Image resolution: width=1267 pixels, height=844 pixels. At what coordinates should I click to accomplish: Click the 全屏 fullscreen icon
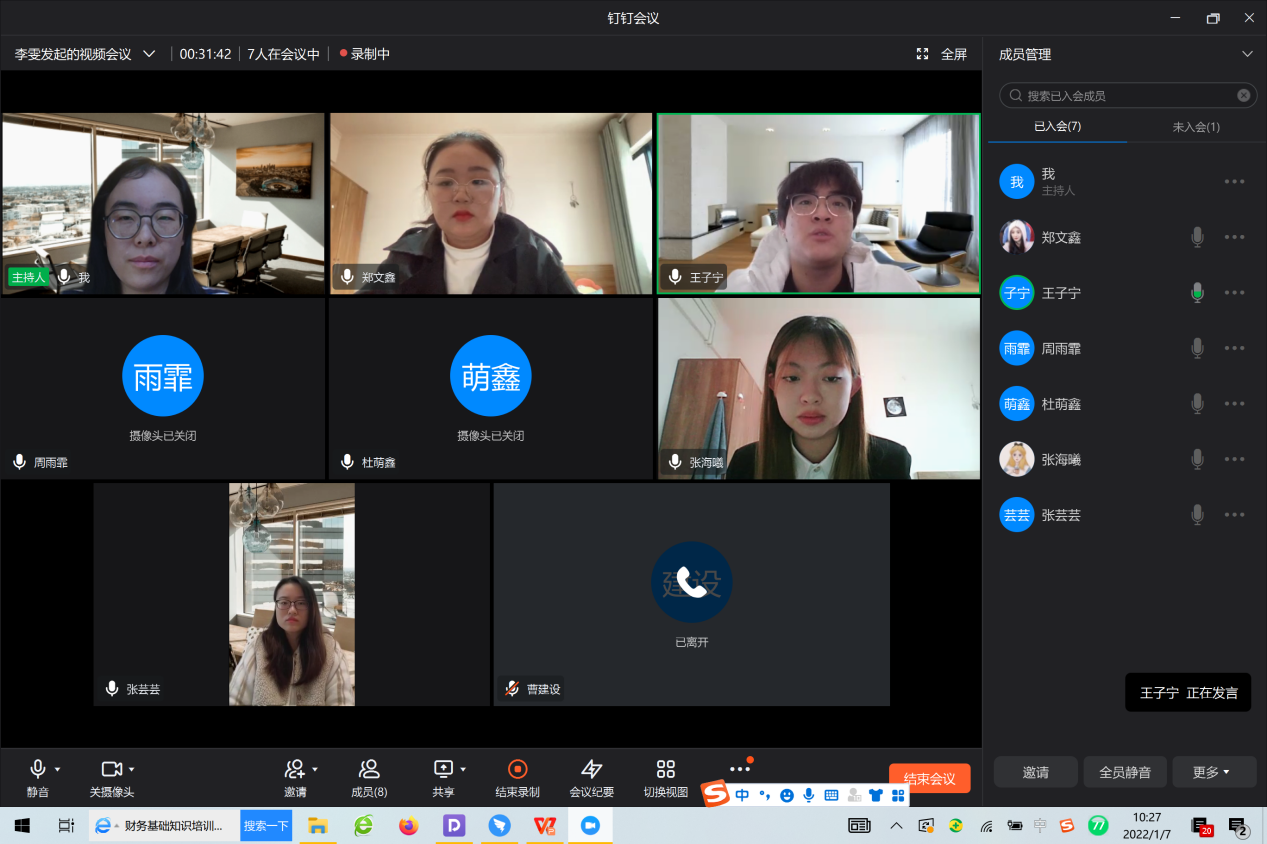tap(923, 54)
